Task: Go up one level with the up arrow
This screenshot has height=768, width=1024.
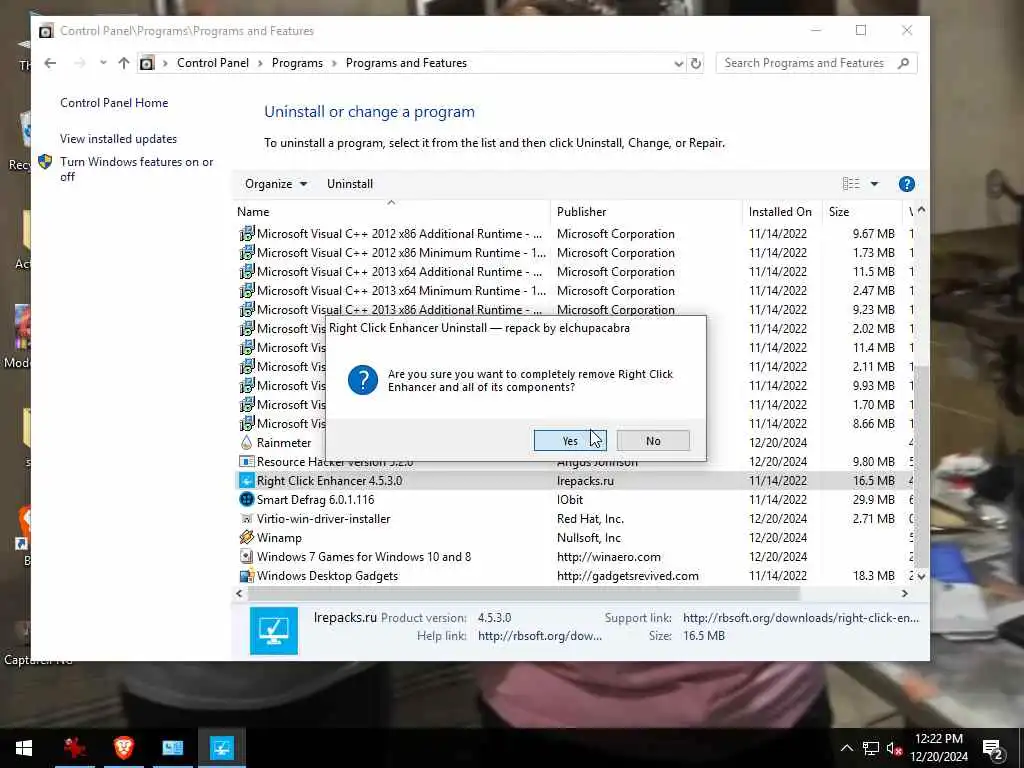Action: [x=123, y=63]
